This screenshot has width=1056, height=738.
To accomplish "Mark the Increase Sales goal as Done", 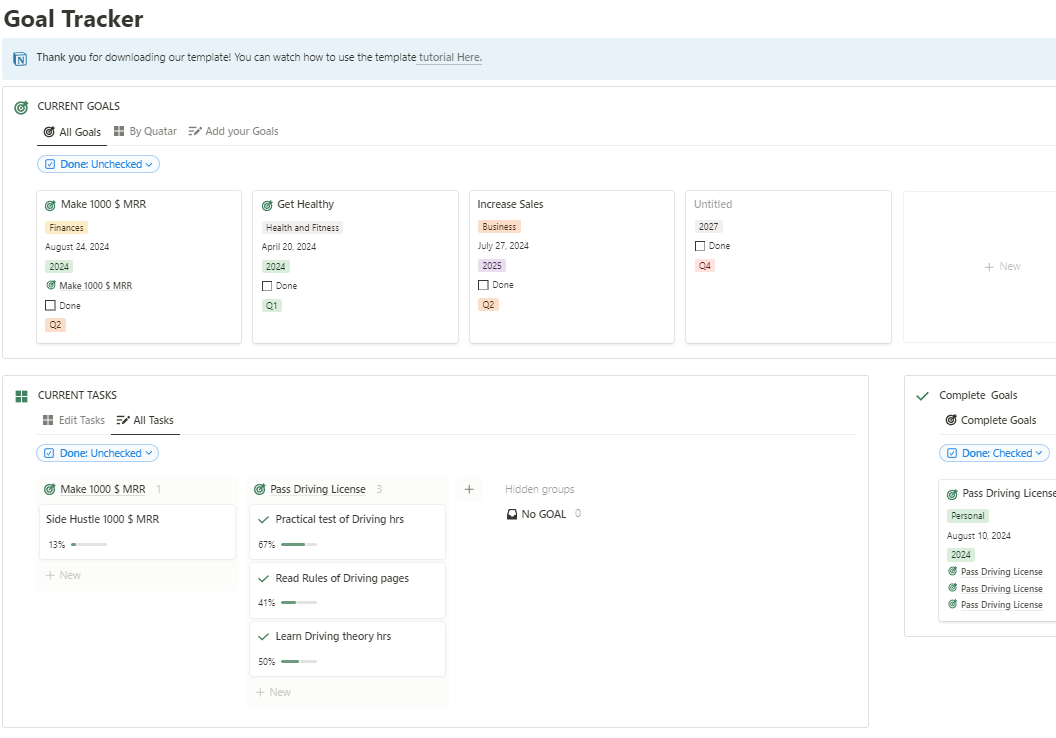I will tap(483, 285).
